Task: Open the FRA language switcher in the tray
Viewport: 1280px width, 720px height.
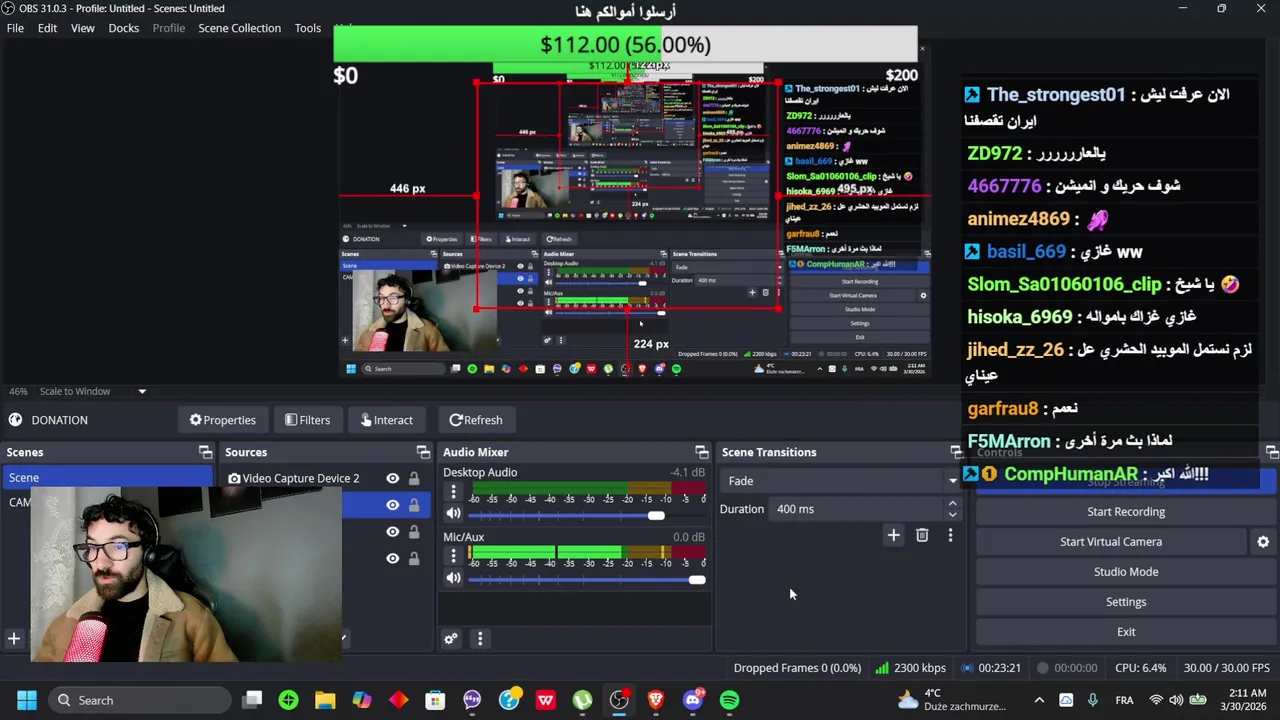Action: pyautogui.click(x=1124, y=700)
